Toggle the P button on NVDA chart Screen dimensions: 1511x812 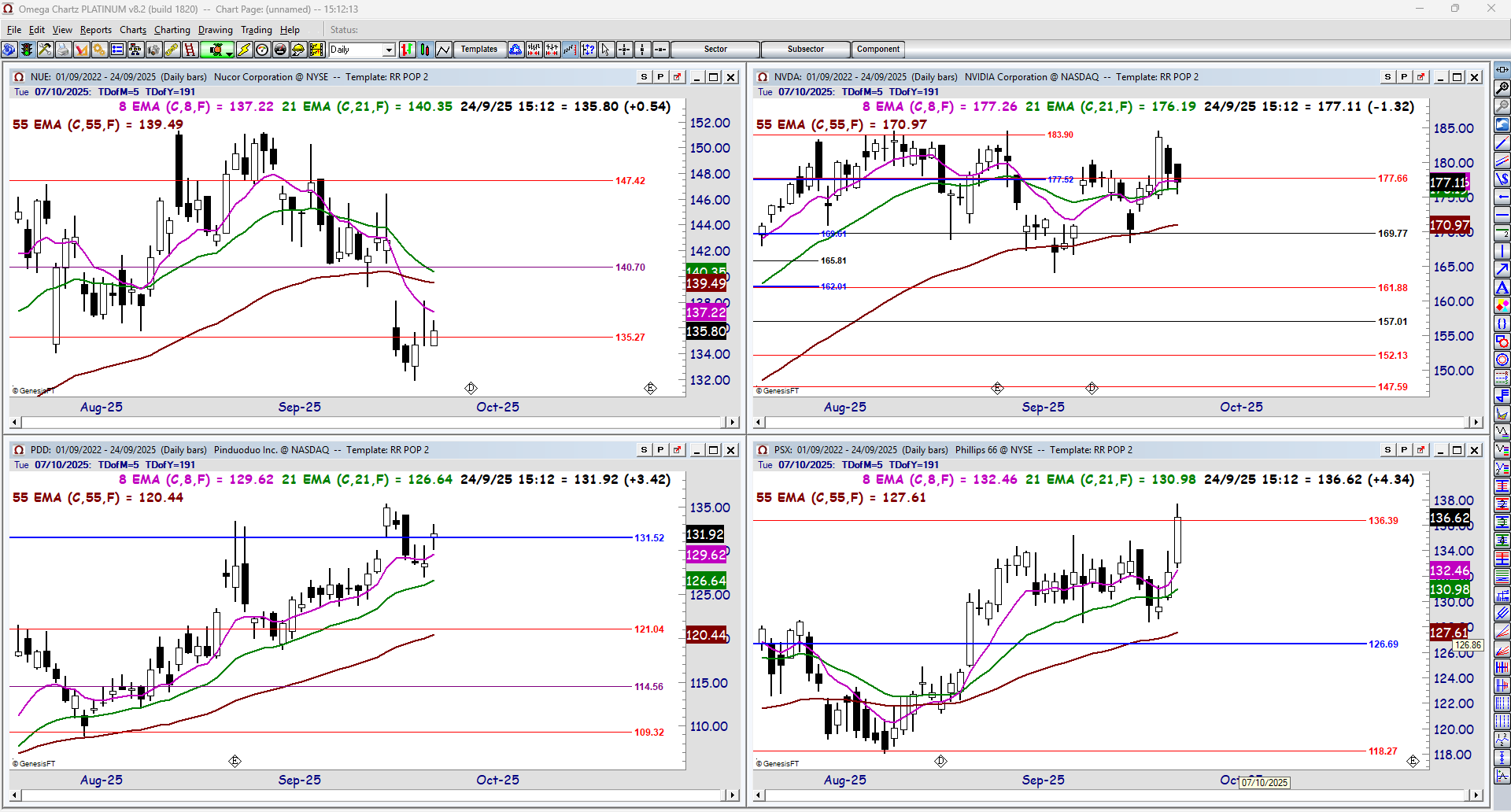pos(1404,77)
